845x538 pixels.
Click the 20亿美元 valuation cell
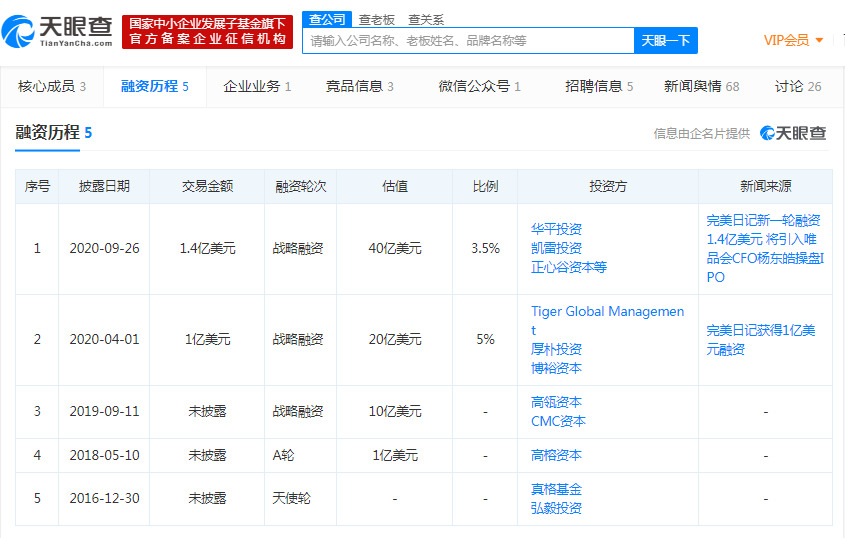point(395,340)
